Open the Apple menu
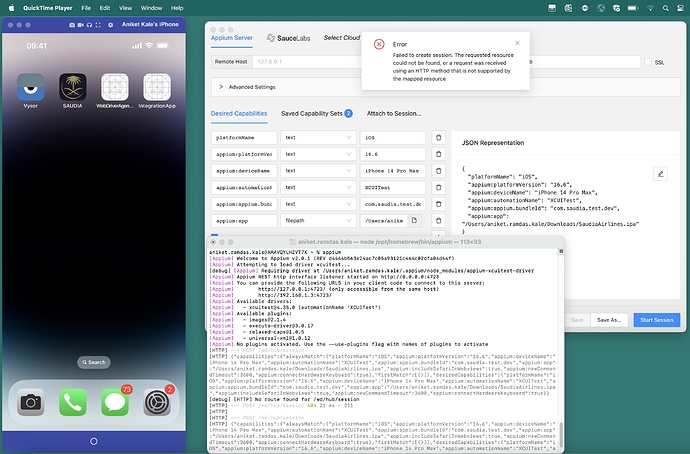 point(12,8)
